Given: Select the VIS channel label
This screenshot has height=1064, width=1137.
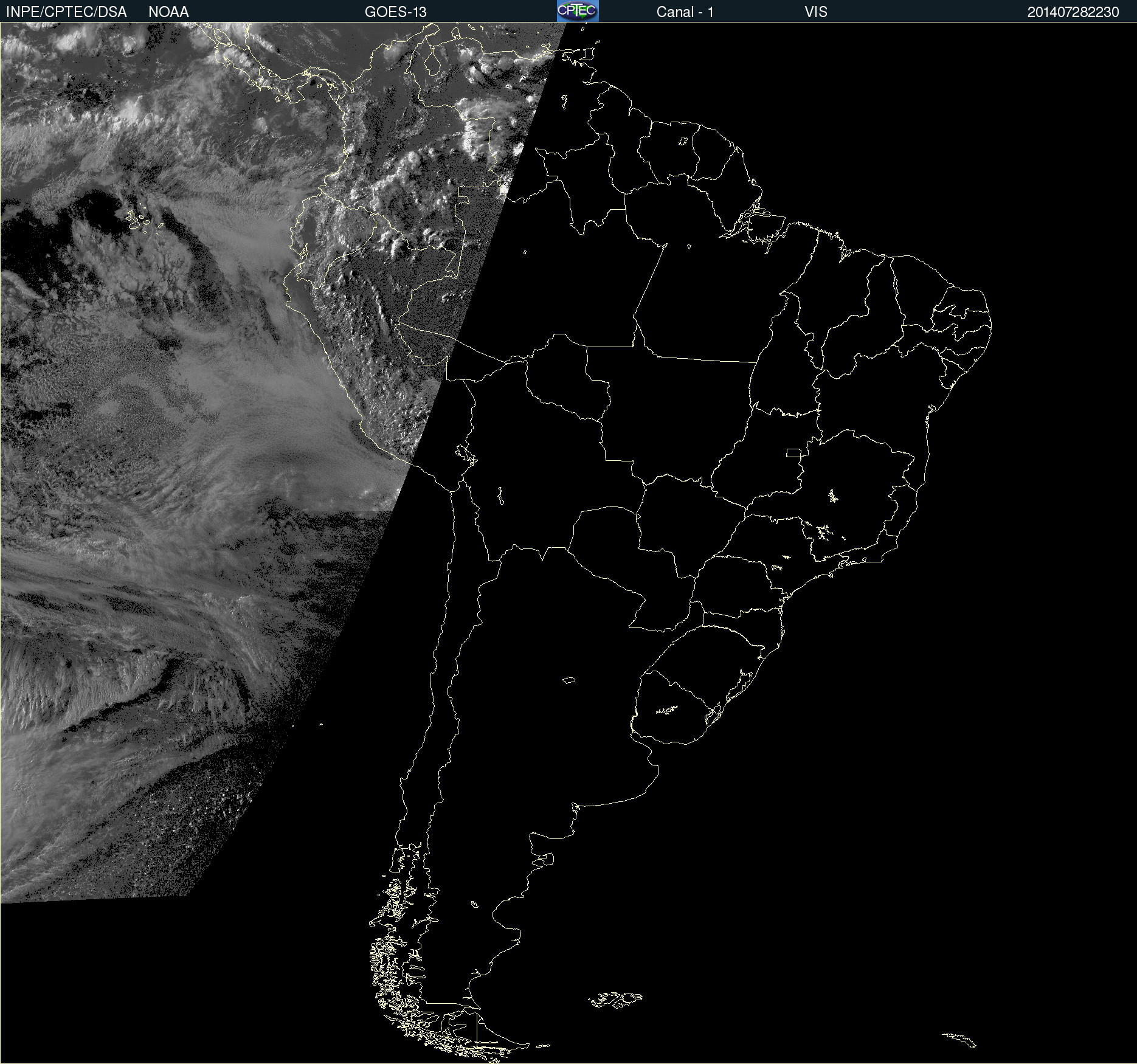Looking at the screenshot, I should (816, 12).
